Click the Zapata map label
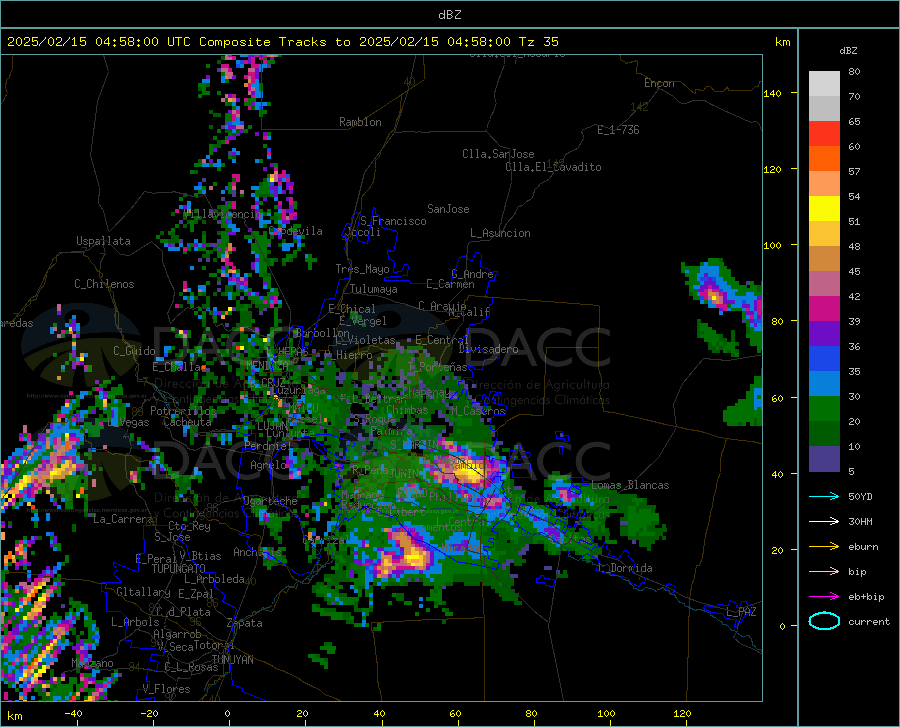The image size is (900, 727). point(245,623)
